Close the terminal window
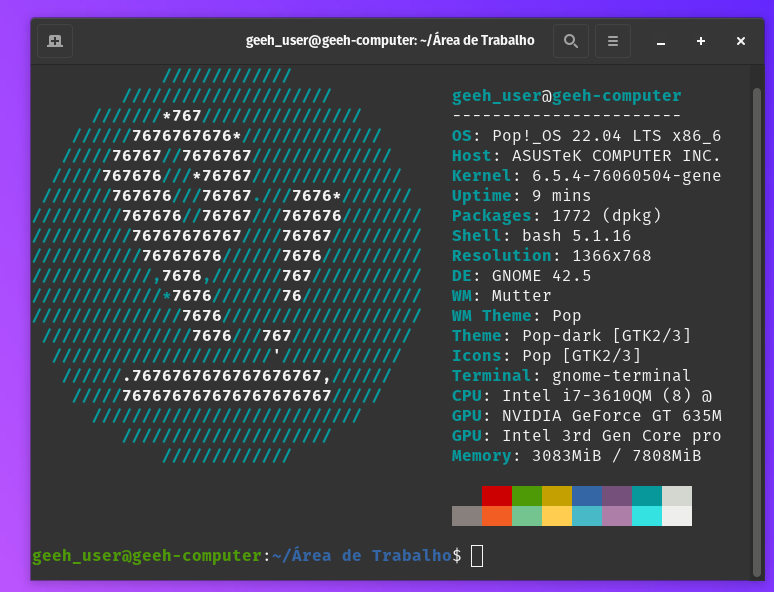The height and width of the screenshot is (592, 774). pyautogui.click(x=741, y=41)
